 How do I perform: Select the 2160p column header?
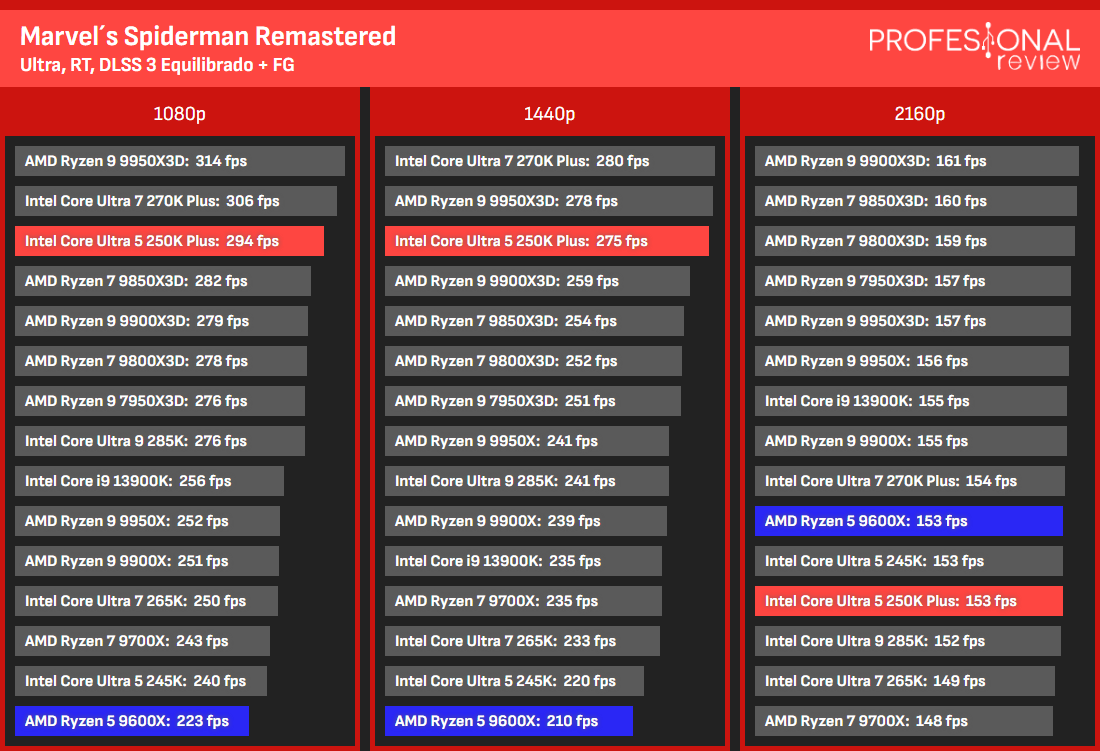click(920, 114)
